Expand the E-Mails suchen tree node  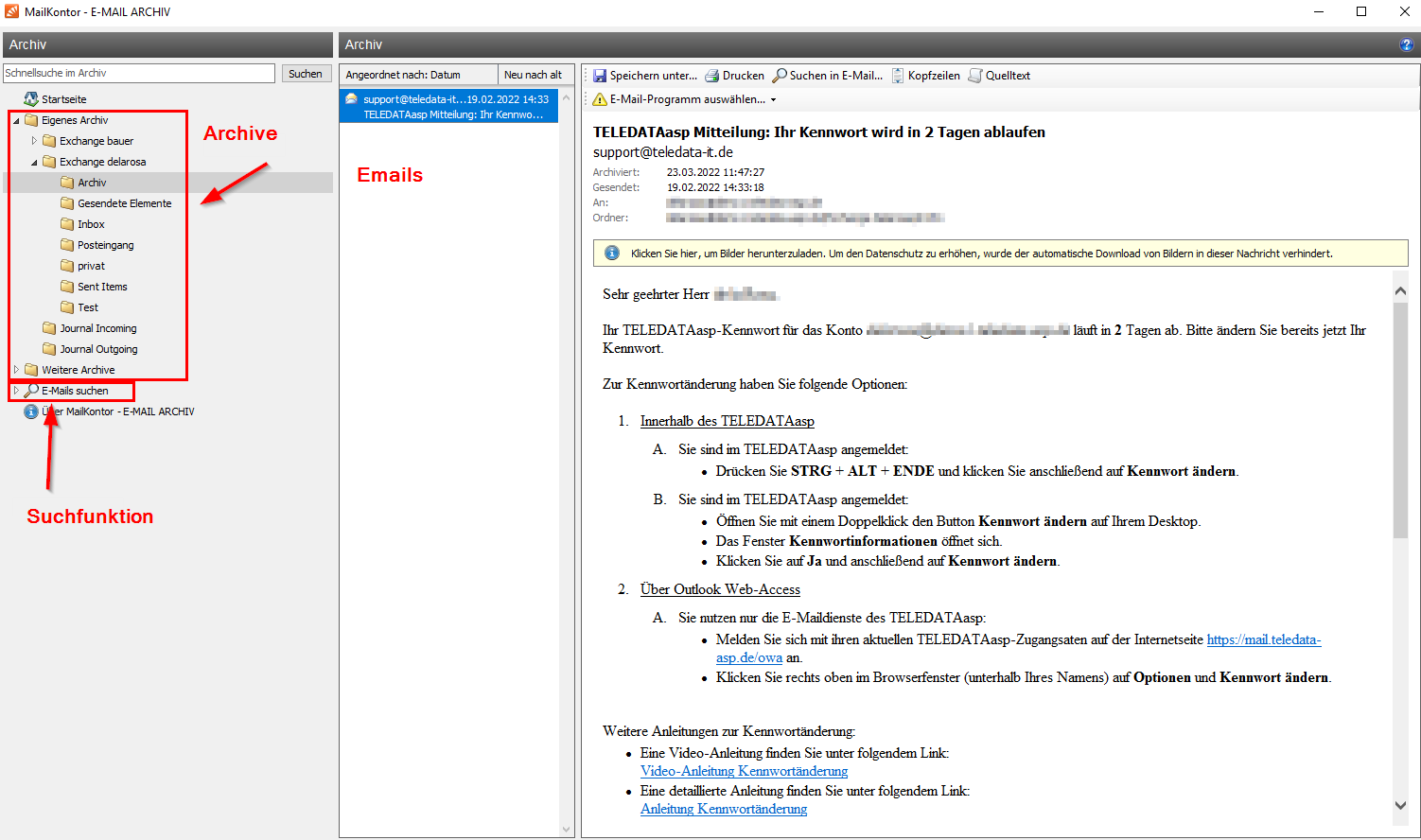point(16,391)
